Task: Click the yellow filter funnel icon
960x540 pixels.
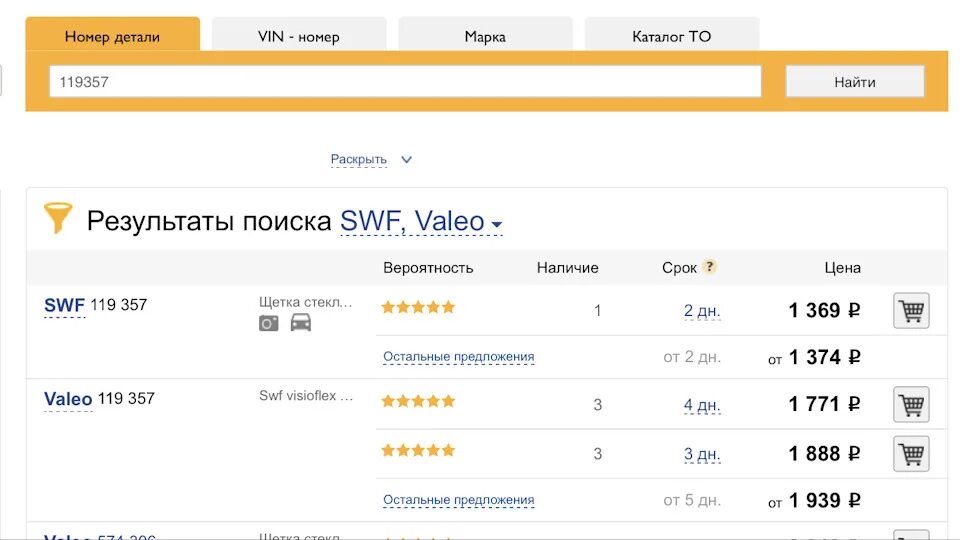Action: pyautogui.click(x=58, y=218)
